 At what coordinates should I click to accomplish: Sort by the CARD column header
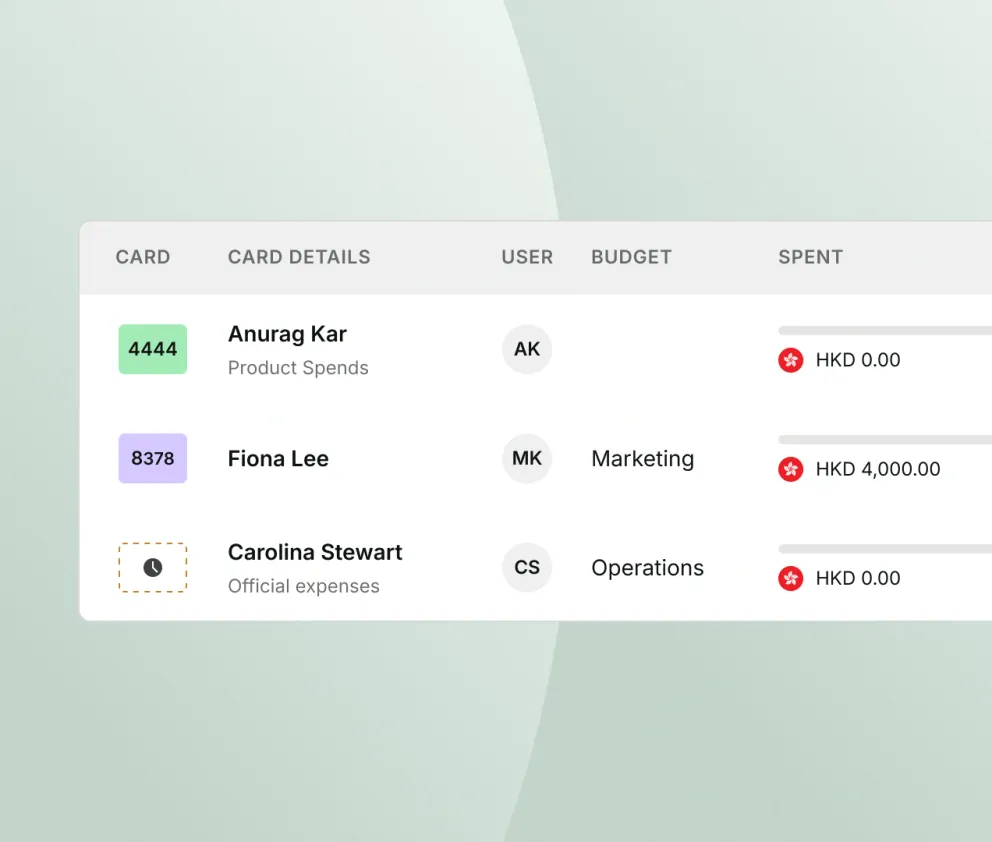click(x=143, y=257)
